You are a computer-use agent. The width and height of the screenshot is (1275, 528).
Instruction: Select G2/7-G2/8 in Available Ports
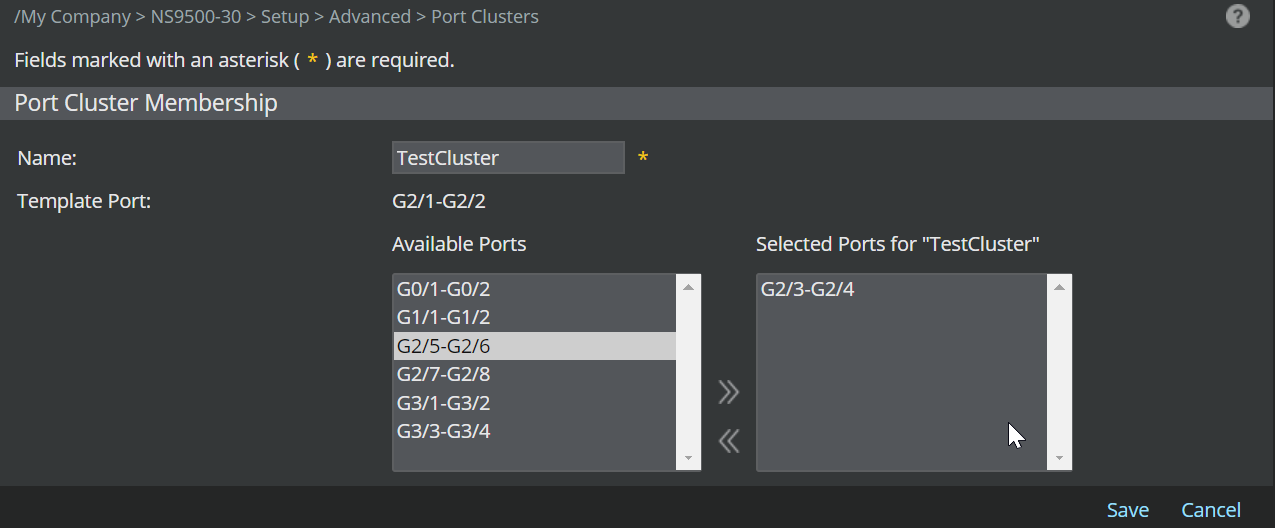(535, 375)
